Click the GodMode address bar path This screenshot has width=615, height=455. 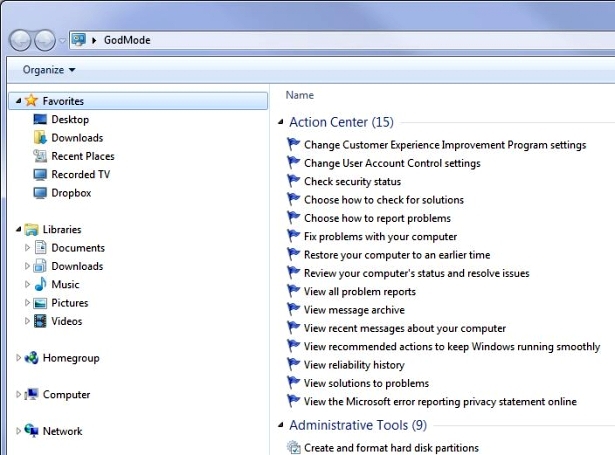[x=127, y=40]
